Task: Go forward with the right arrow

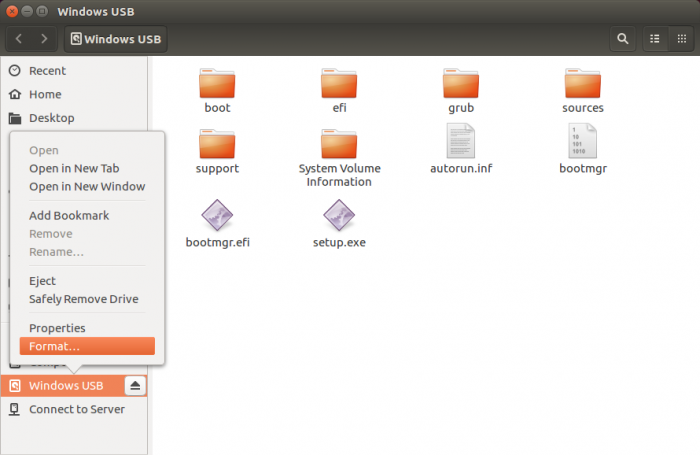Action: [44, 39]
